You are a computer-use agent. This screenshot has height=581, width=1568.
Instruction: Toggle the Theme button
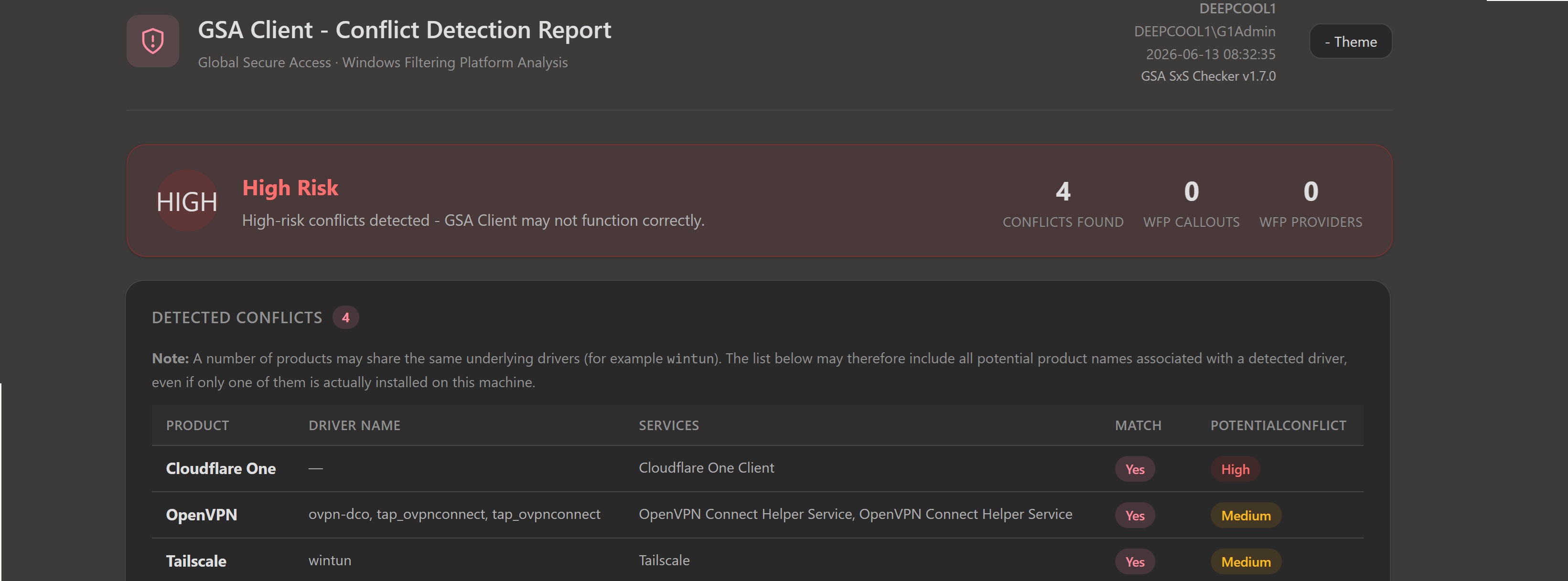point(1350,42)
